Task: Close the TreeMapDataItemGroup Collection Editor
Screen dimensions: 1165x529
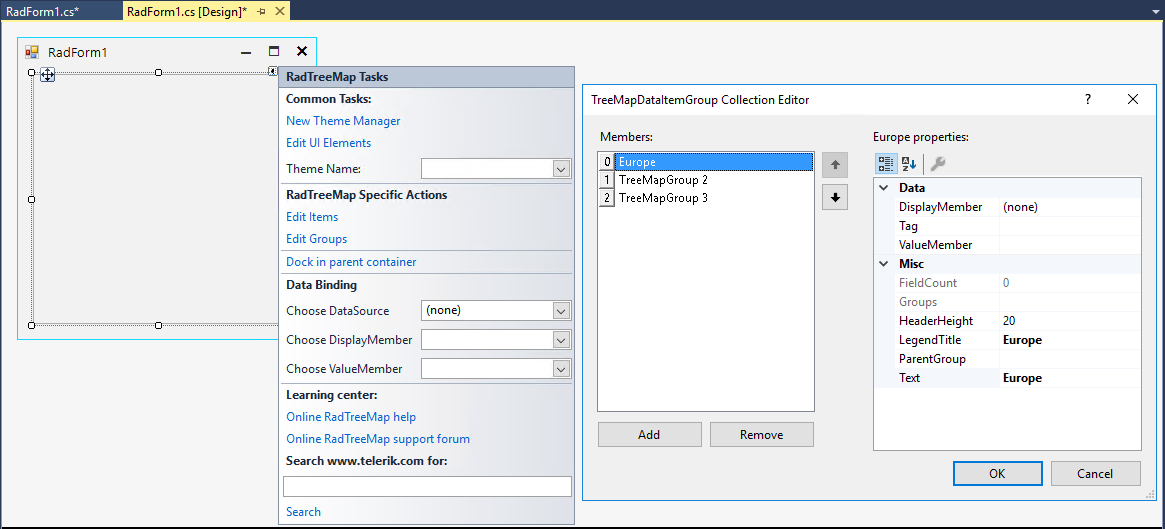Action: coord(1133,99)
